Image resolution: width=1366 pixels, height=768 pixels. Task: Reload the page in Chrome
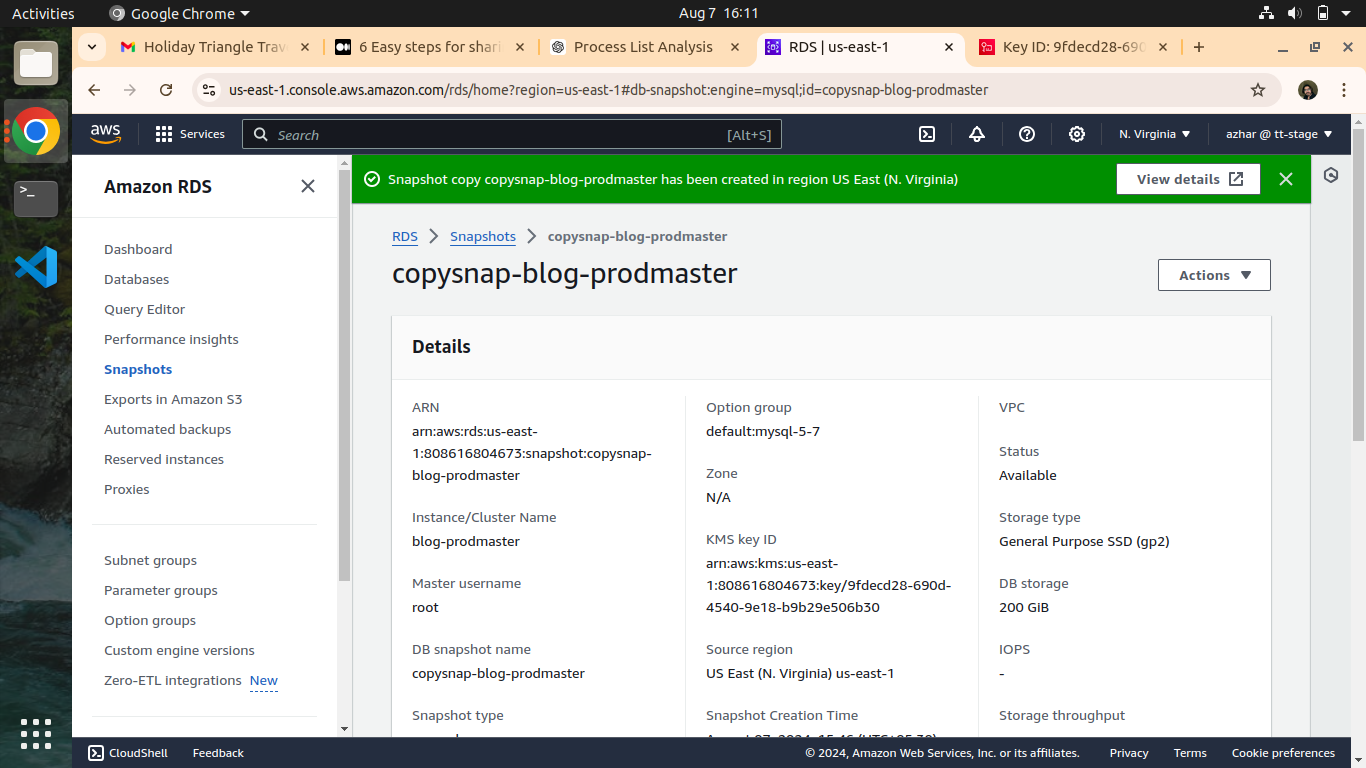coord(166,90)
